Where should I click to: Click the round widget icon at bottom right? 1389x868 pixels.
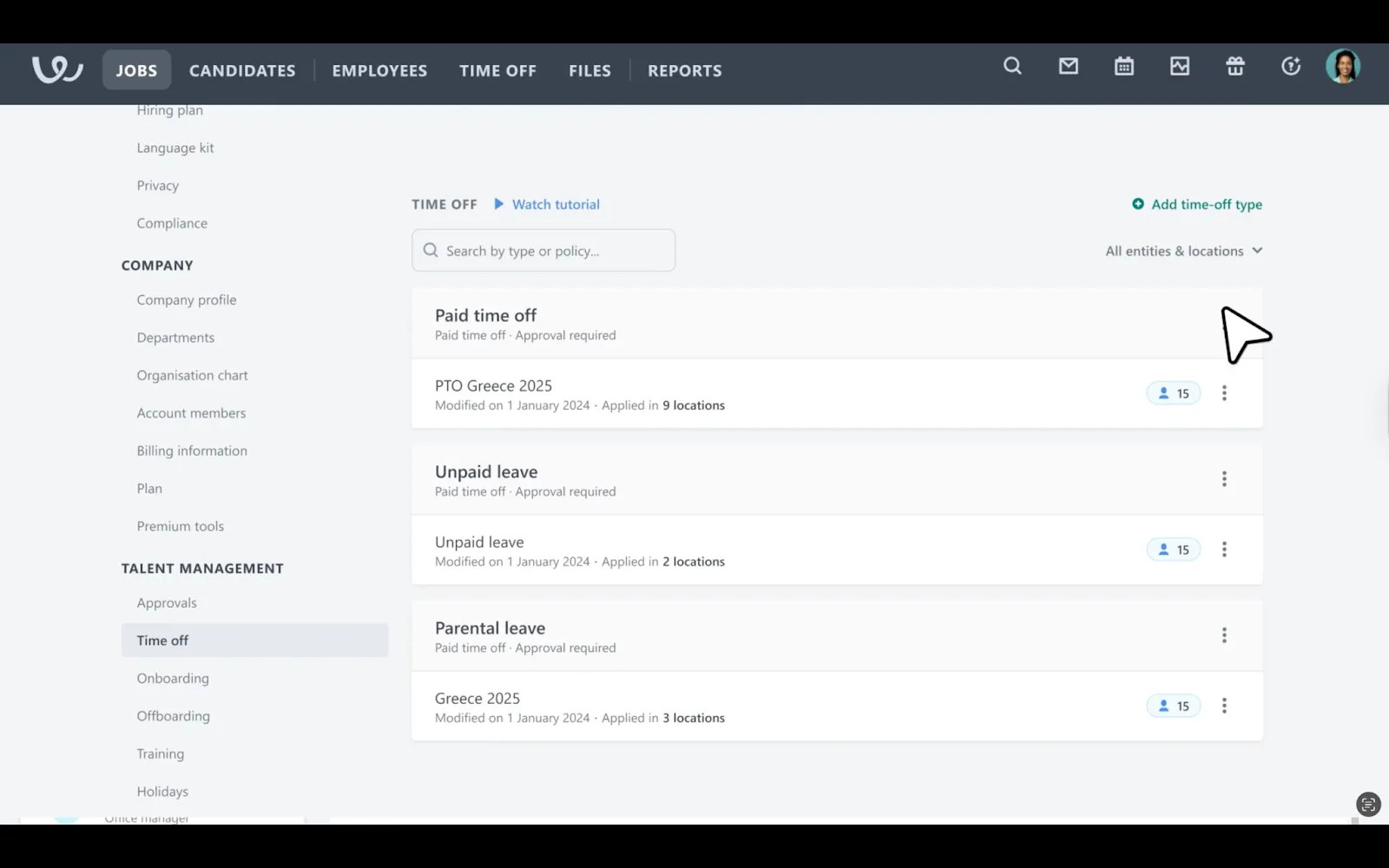point(1368,804)
